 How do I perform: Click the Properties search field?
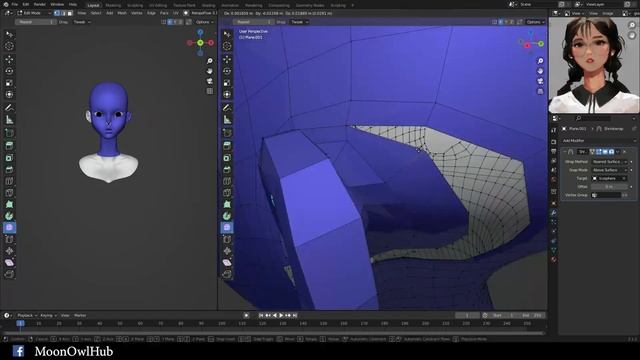(593, 118)
